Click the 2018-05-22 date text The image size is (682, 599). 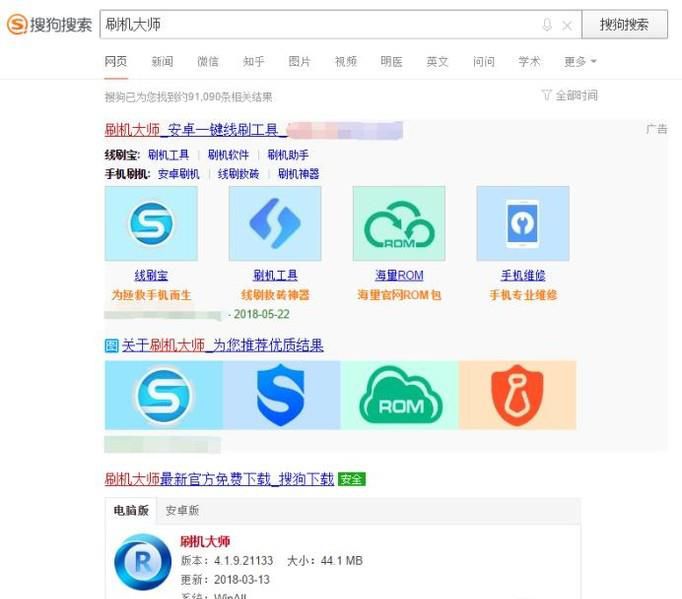[261, 314]
